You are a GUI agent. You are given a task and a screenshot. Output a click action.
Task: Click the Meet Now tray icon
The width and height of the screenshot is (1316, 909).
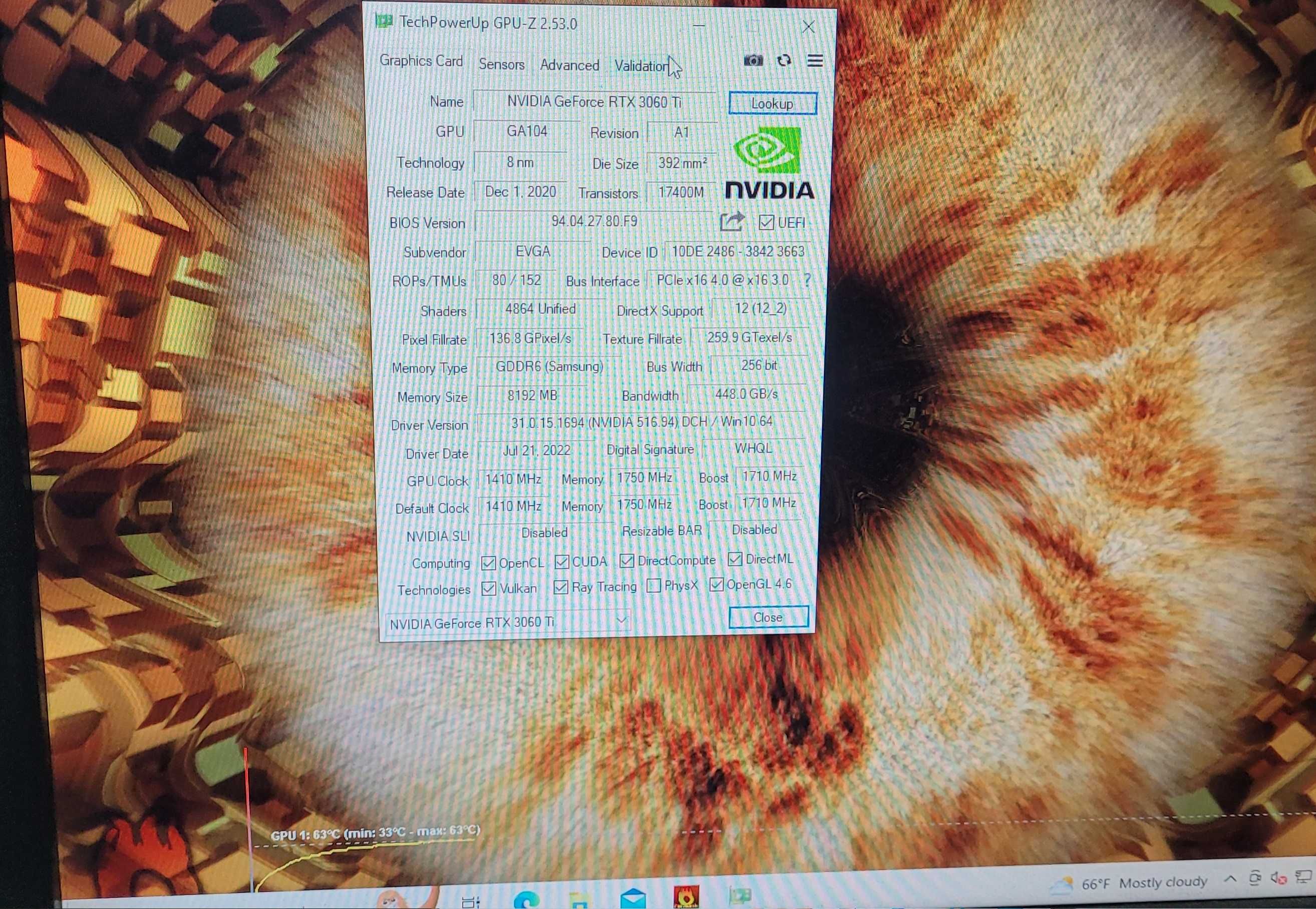coord(1254,879)
